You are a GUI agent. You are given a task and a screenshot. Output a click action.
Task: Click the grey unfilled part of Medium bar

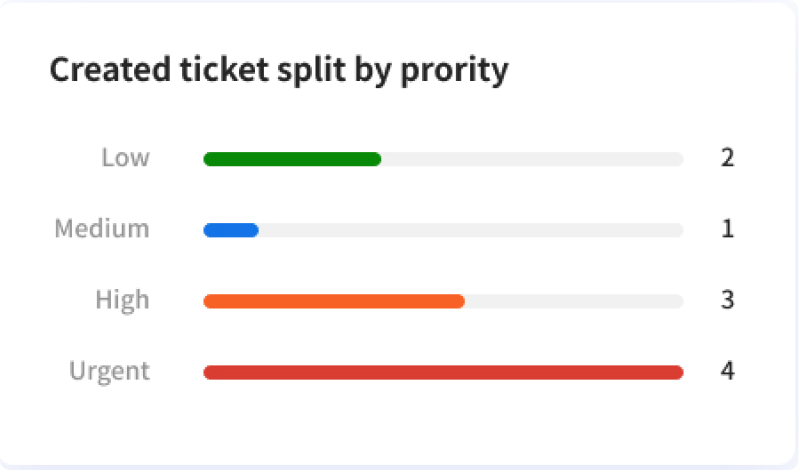(x=471, y=230)
